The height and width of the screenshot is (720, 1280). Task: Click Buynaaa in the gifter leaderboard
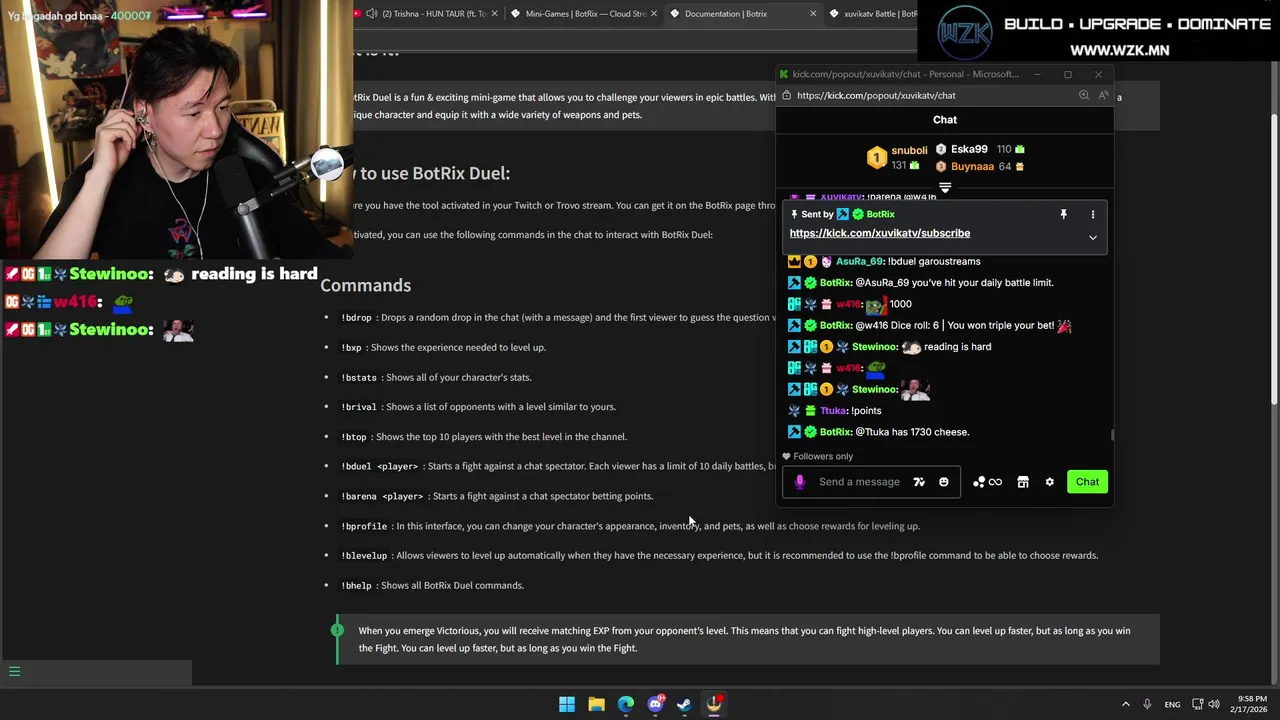click(972, 166)
